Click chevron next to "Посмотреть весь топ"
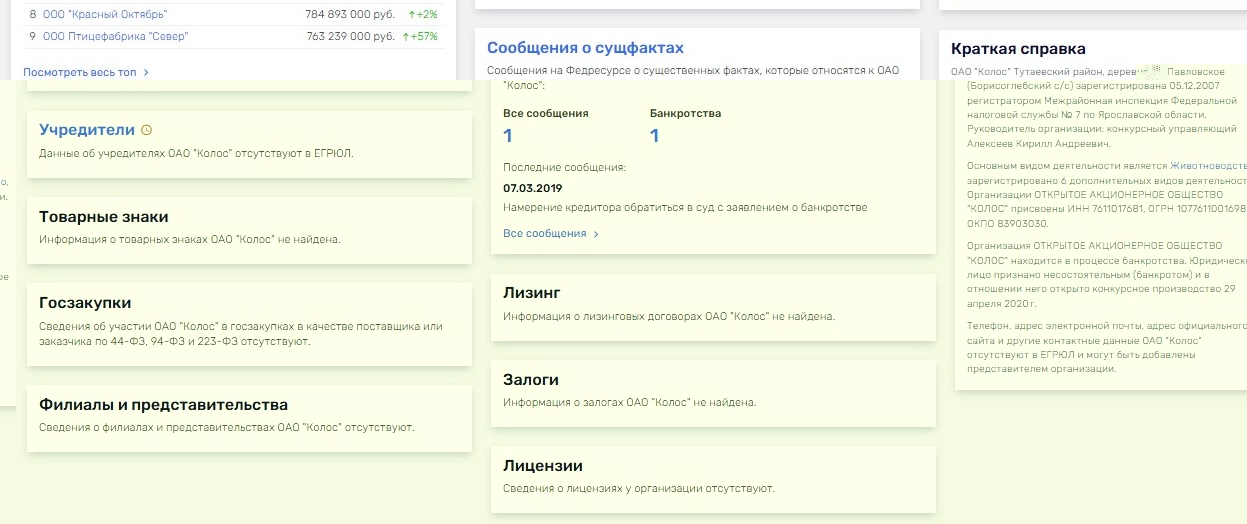 146,73
